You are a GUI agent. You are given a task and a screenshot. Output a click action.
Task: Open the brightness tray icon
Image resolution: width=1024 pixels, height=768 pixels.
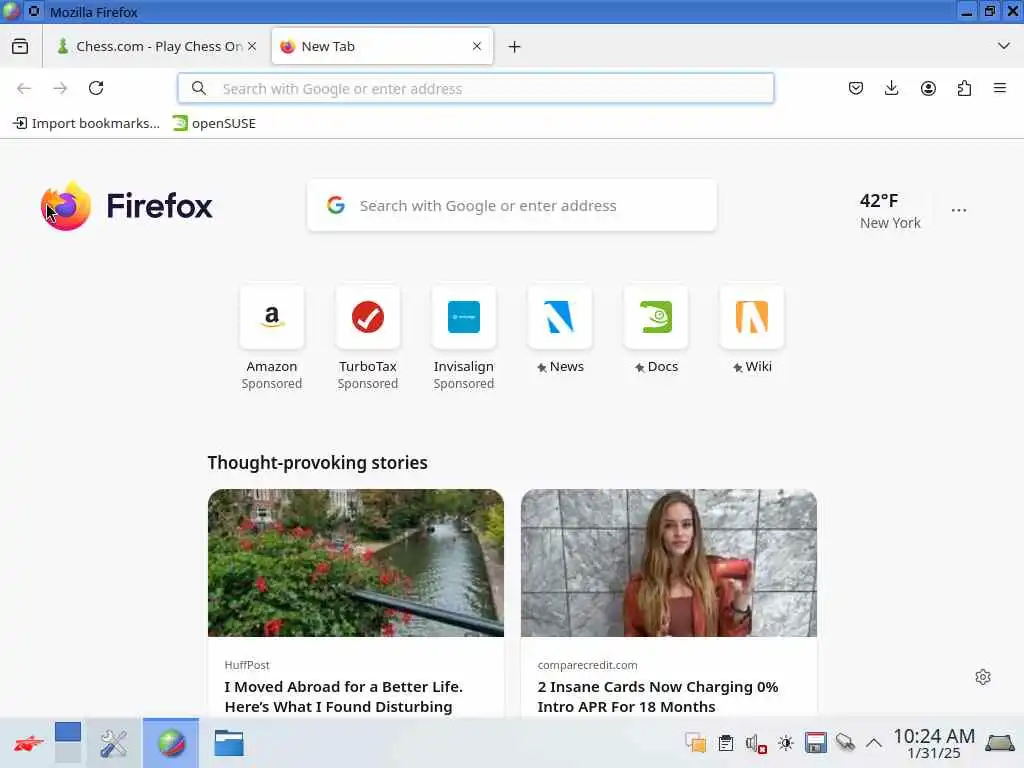[786, 743]
